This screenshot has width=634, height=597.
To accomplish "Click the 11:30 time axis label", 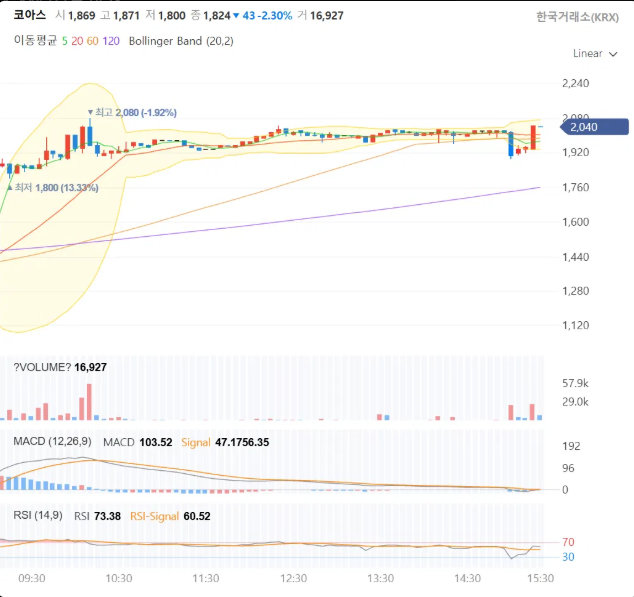I will pyautogui.click(x=206, y=578).
